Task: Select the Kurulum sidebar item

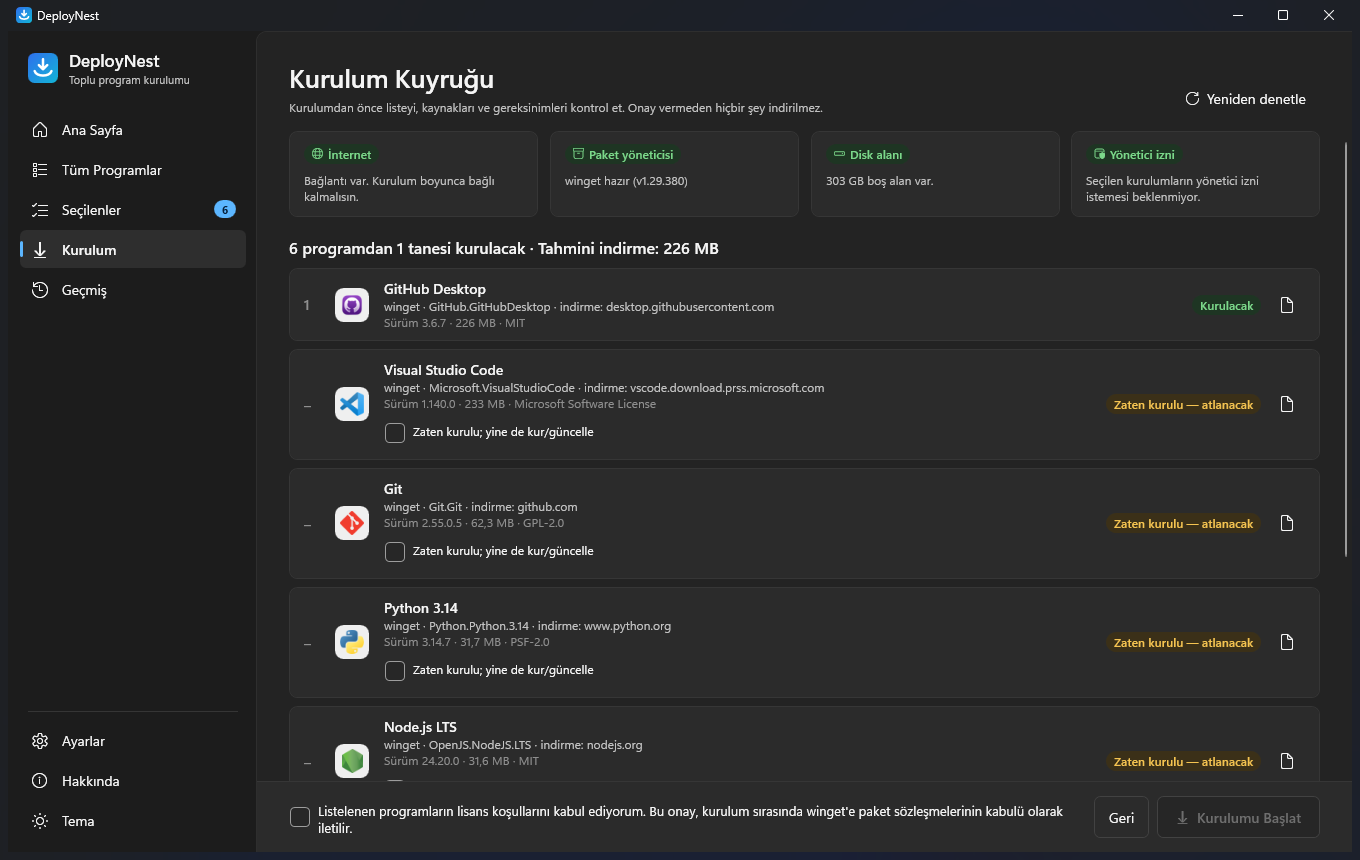Action: [133, 250]
